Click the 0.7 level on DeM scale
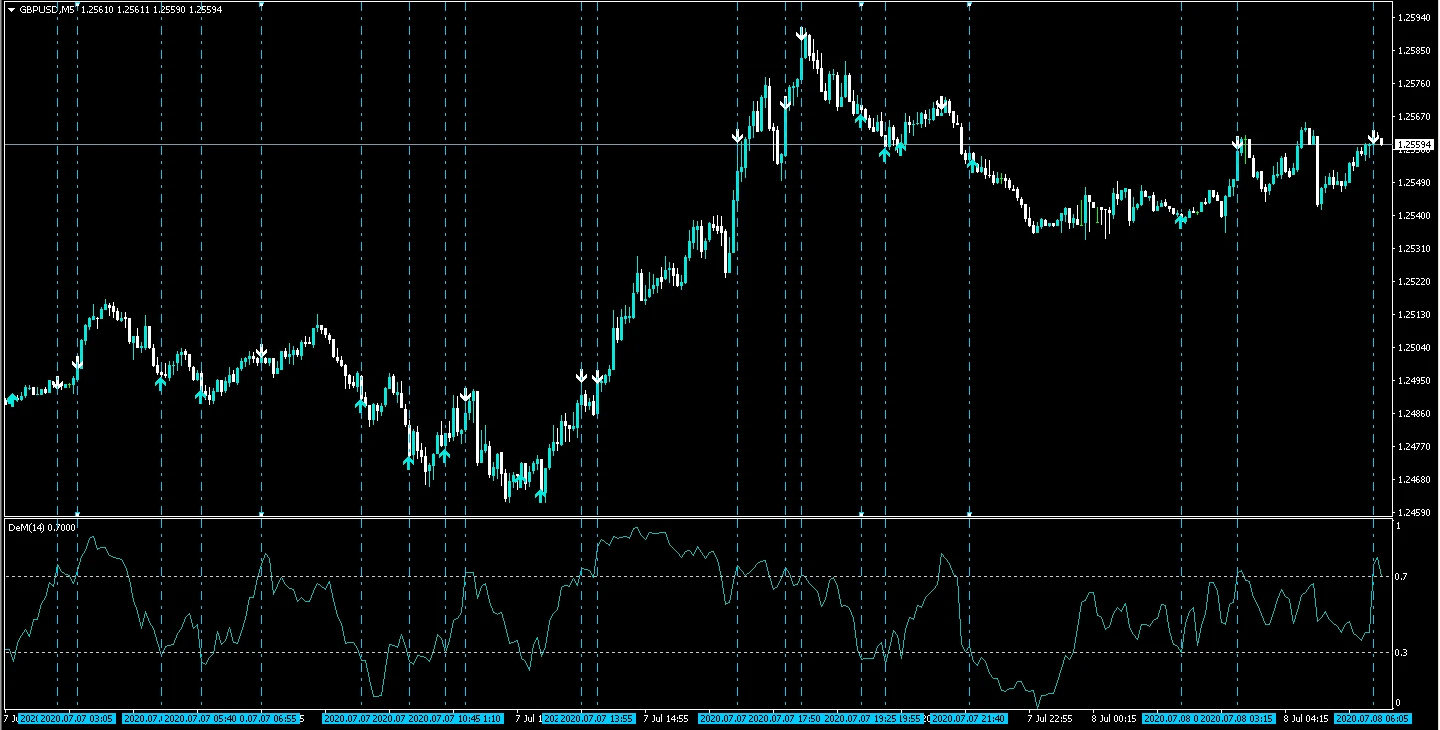 point(1402,577)
